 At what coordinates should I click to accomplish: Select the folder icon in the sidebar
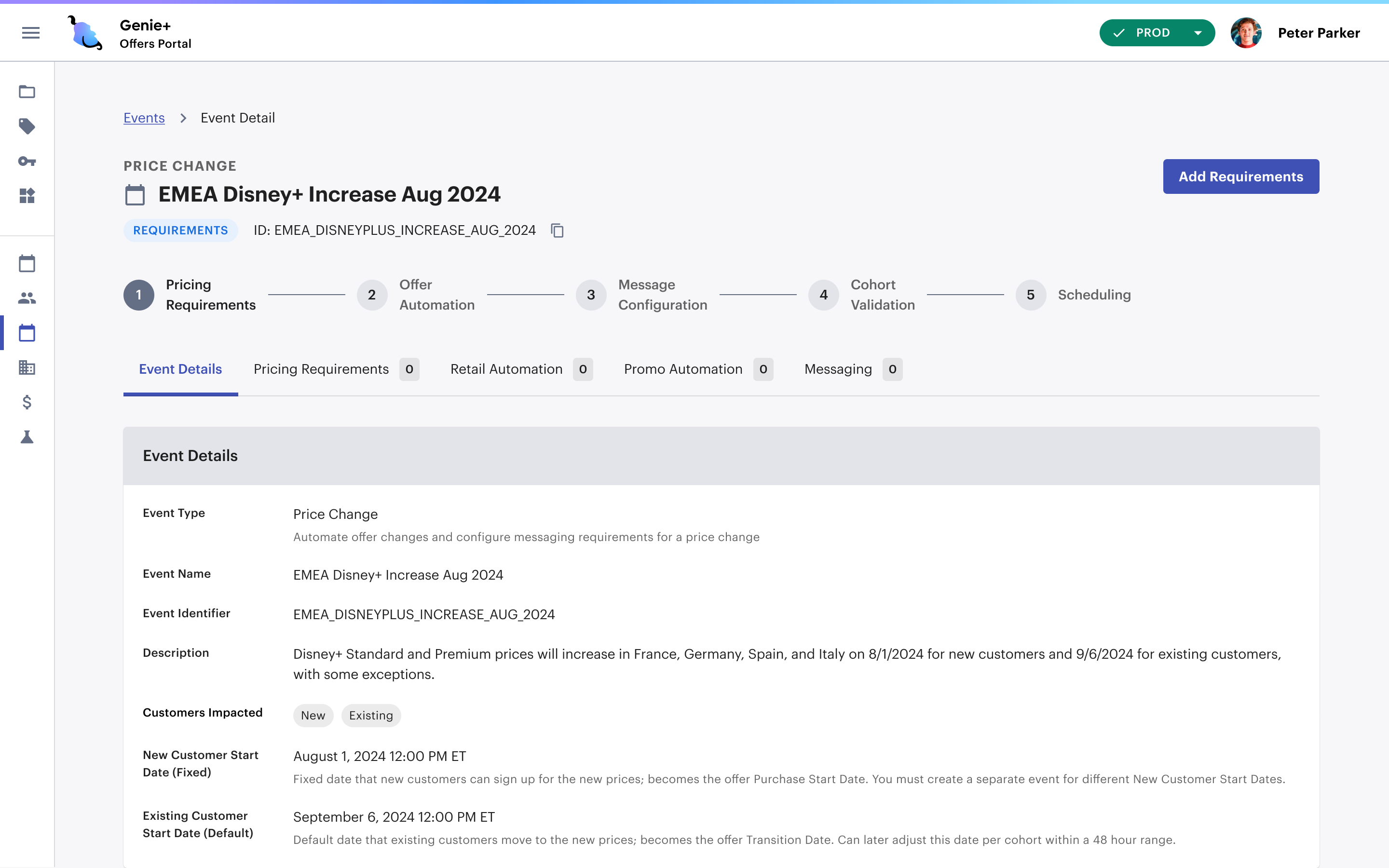pos(27,92)
